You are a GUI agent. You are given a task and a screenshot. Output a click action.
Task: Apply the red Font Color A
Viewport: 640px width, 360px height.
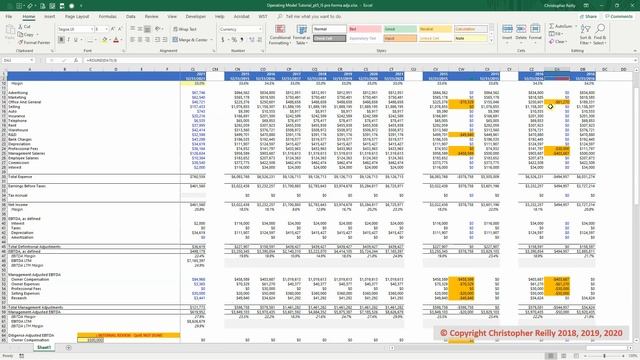[x=116, y=40]
